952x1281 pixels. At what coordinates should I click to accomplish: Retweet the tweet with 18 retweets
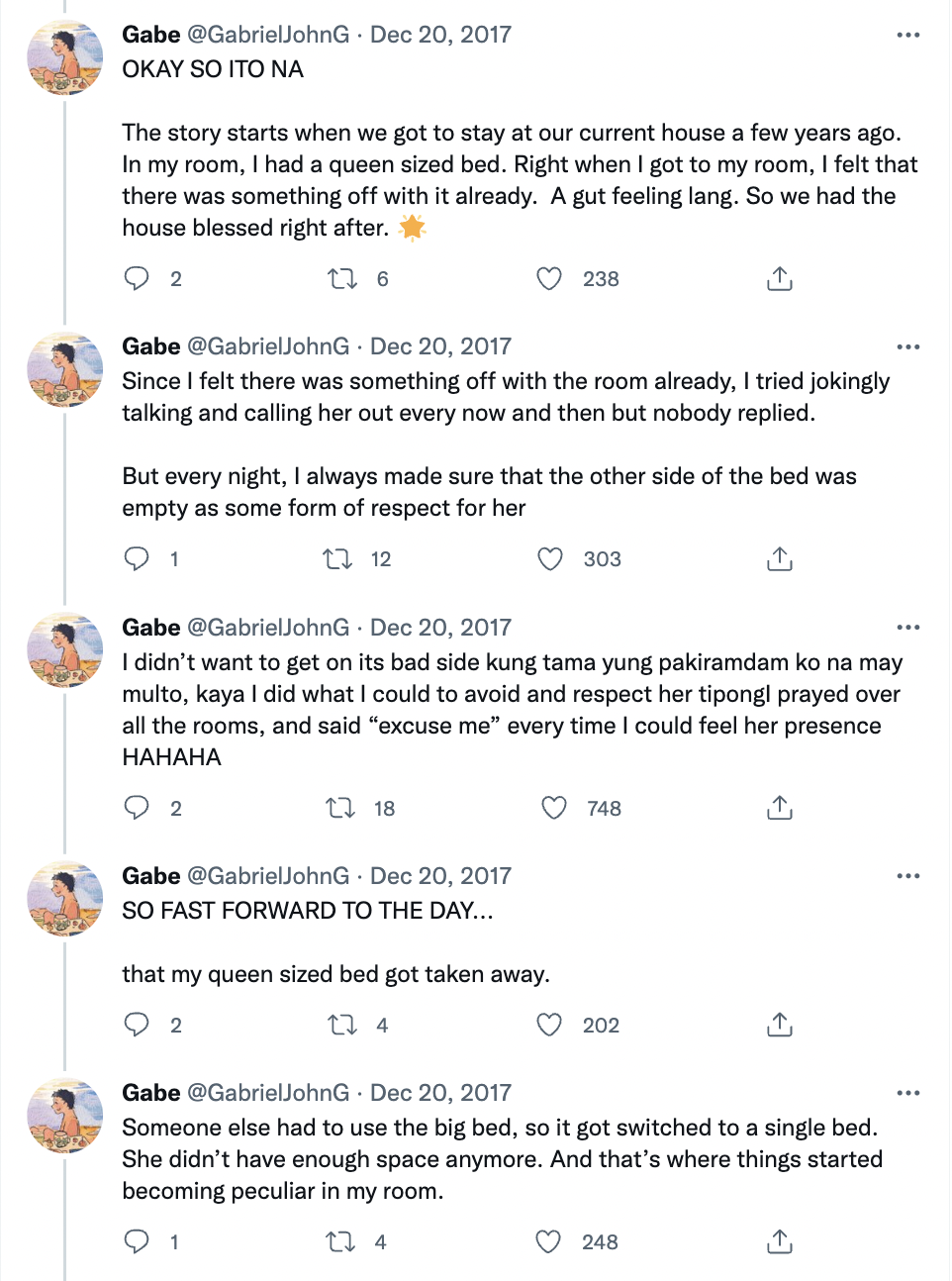click(x=340, y=809)
